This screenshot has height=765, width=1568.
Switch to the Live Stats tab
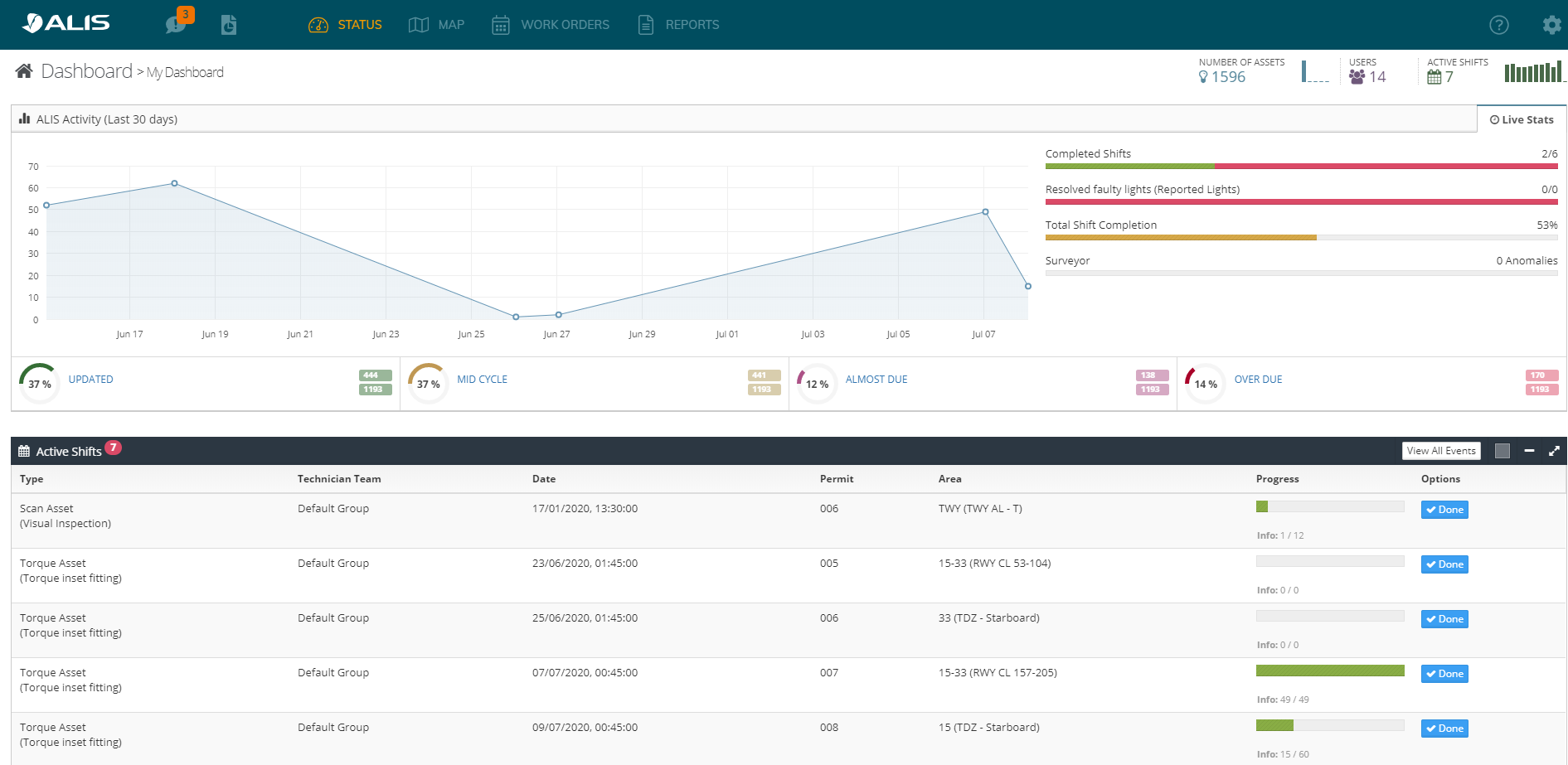(x=1522, y=119)
